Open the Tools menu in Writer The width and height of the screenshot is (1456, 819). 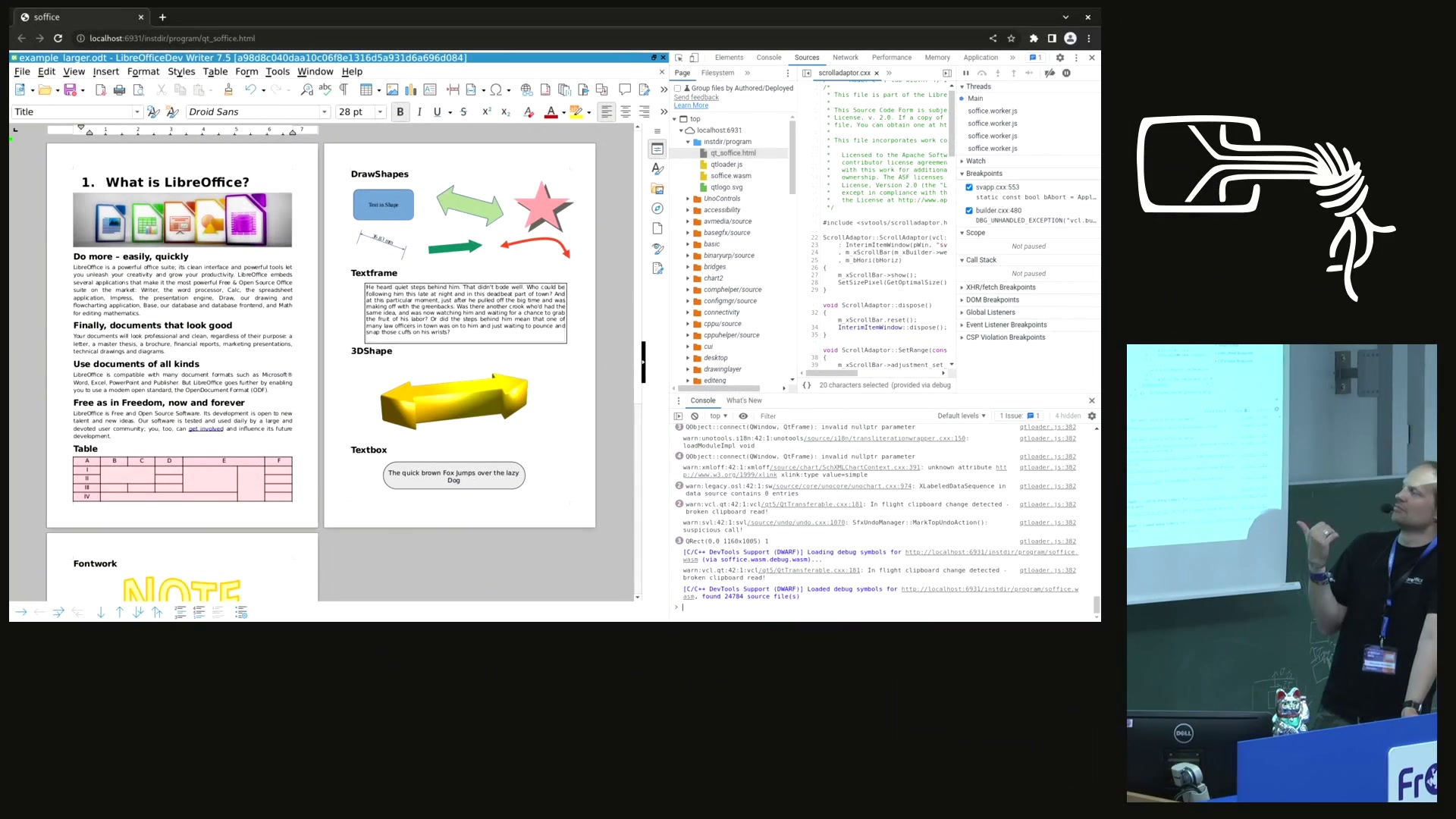278,71
